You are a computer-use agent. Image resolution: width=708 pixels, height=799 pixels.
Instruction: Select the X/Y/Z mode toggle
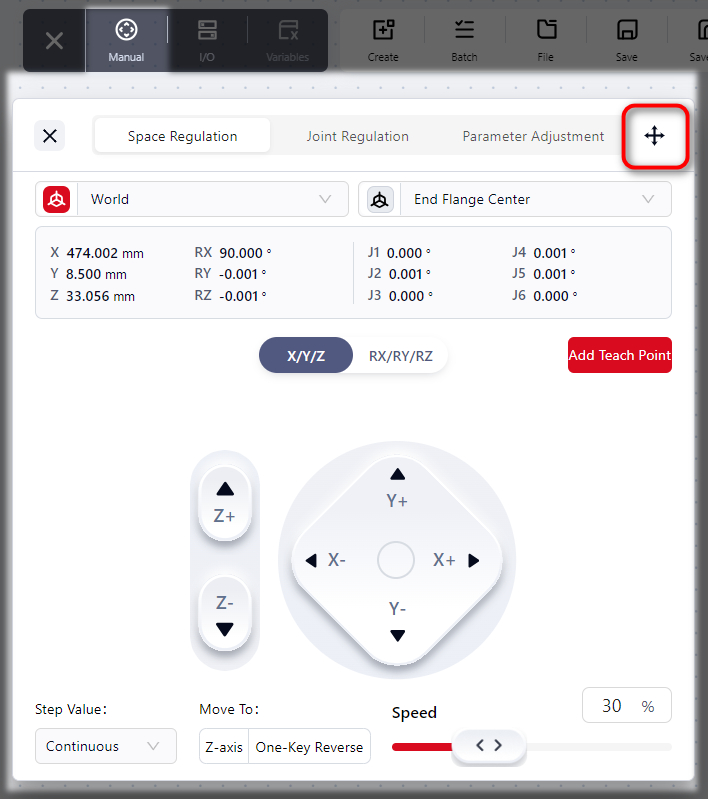pos(305,356)
